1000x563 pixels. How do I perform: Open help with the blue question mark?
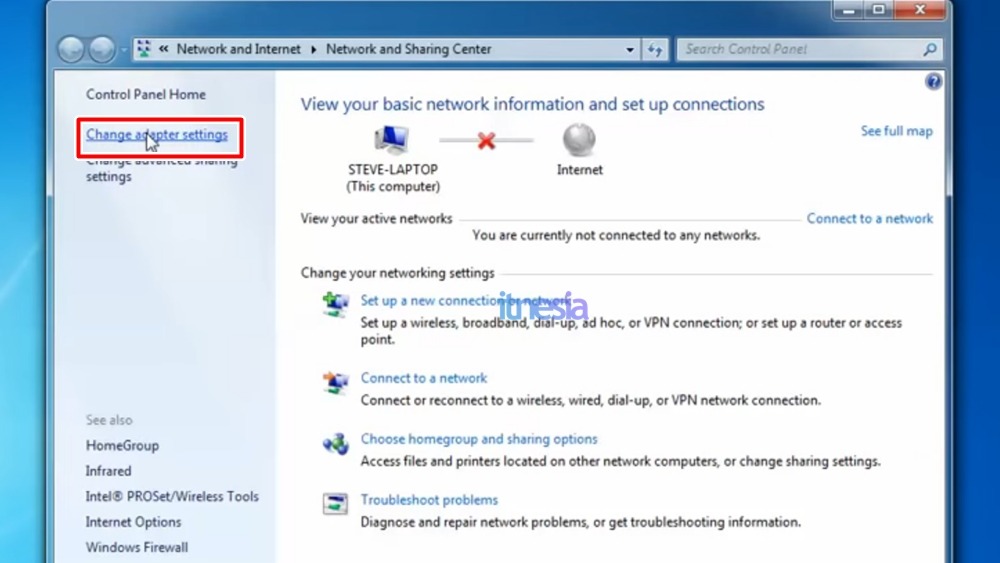933,82
